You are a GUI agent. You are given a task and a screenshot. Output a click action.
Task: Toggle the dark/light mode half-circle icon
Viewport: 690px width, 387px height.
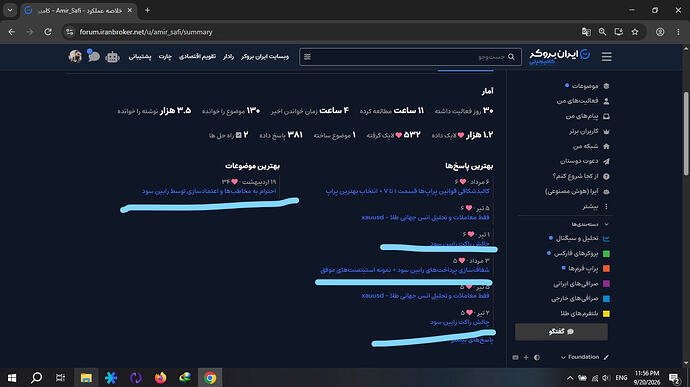(x=537, y=358)
